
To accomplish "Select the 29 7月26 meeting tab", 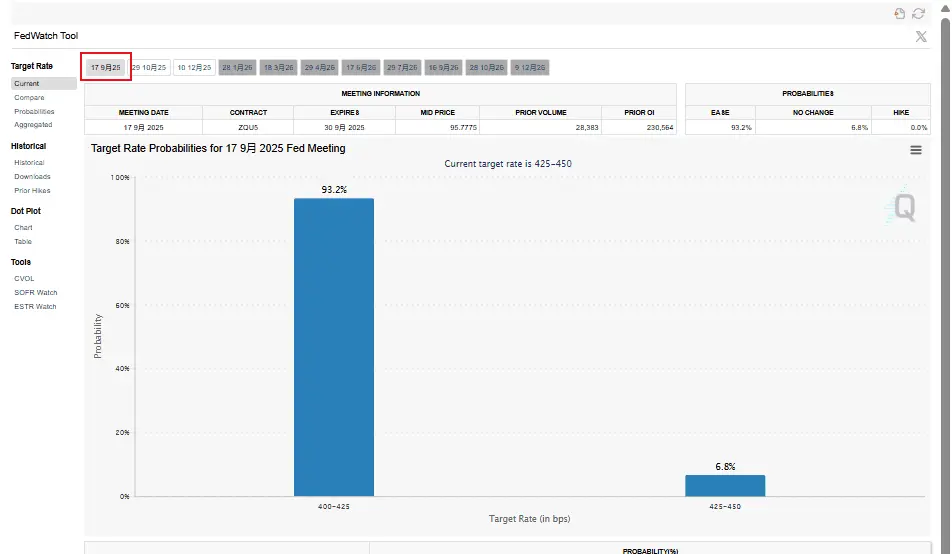I will [402, 67].
